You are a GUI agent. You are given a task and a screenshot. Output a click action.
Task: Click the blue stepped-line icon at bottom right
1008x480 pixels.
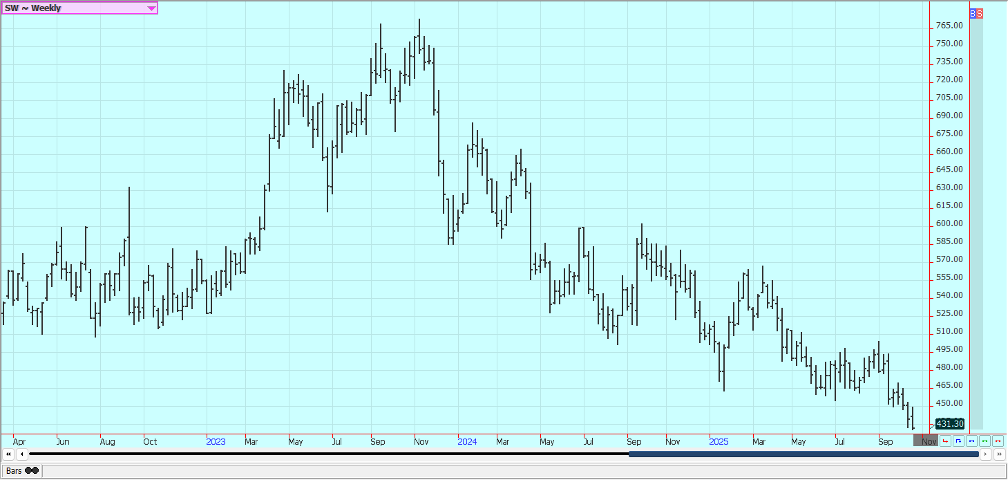(959, 441)
